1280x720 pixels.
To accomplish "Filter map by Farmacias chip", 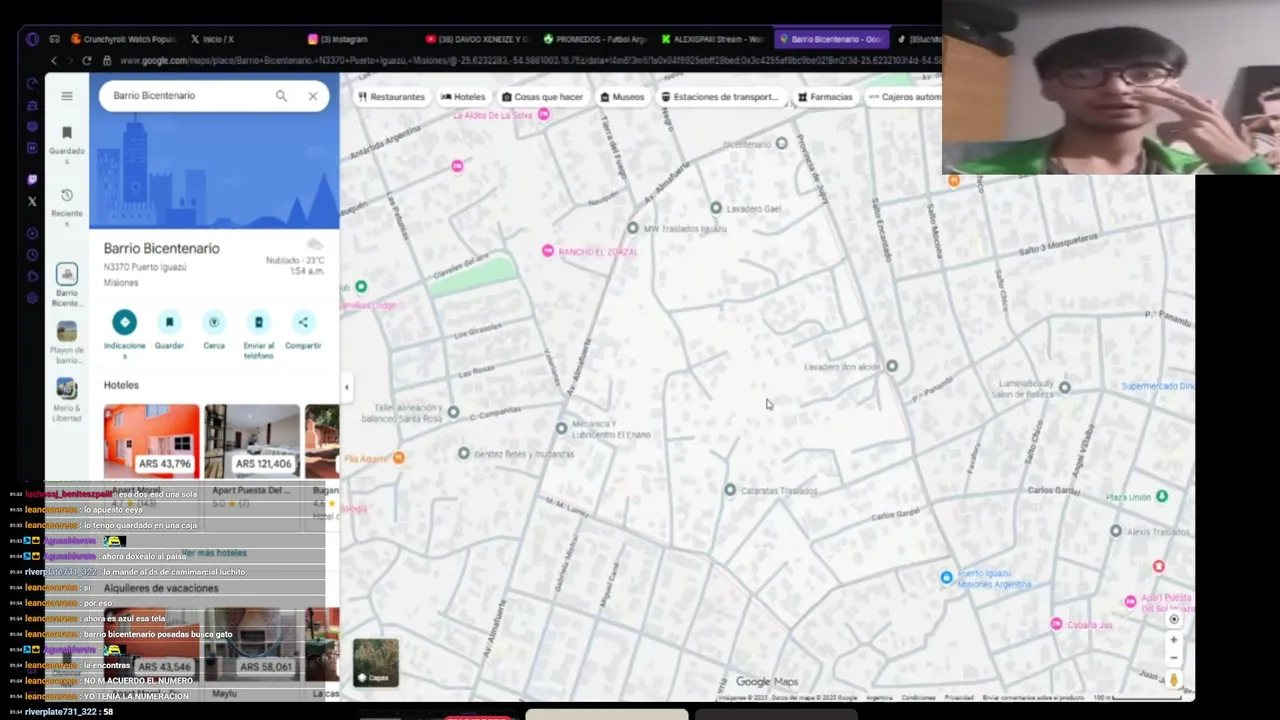I will [x=825, y=97].
